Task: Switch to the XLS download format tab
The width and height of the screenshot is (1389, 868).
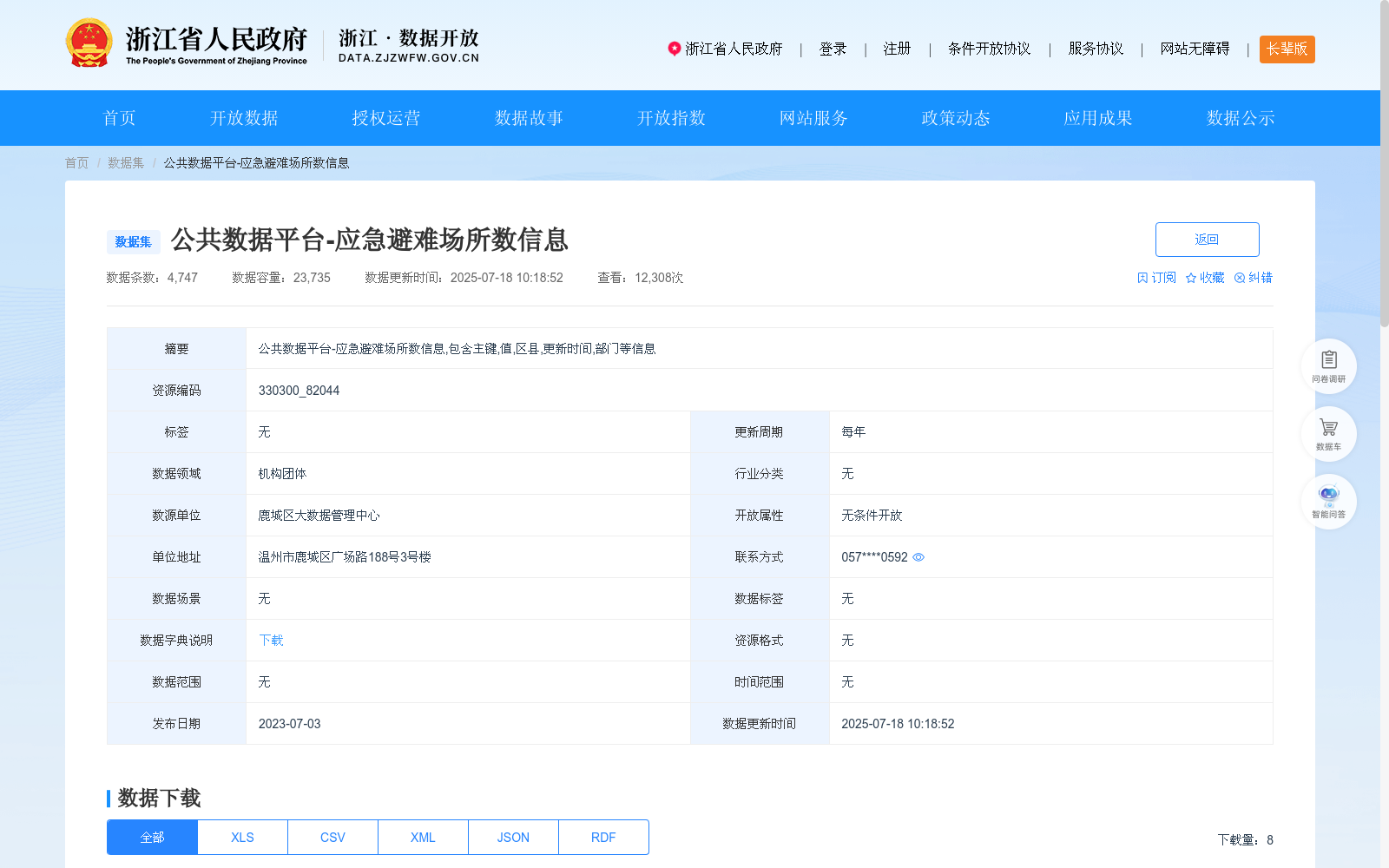Action: click(x=241, y=837)
